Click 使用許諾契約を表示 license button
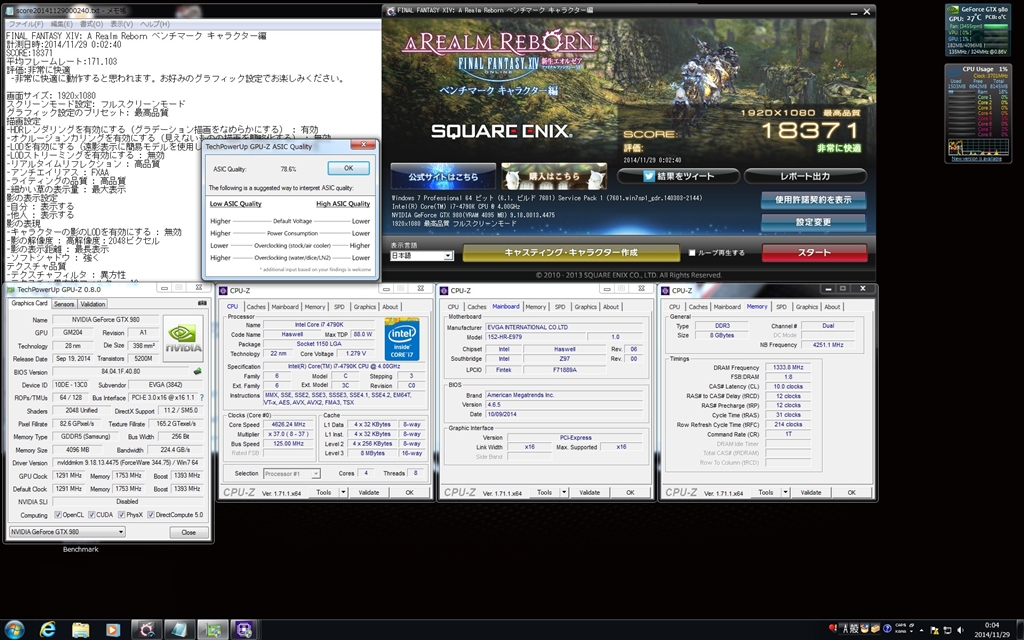Image resolution: width=1024 pixels, height=640 pixels. point(813,200)
